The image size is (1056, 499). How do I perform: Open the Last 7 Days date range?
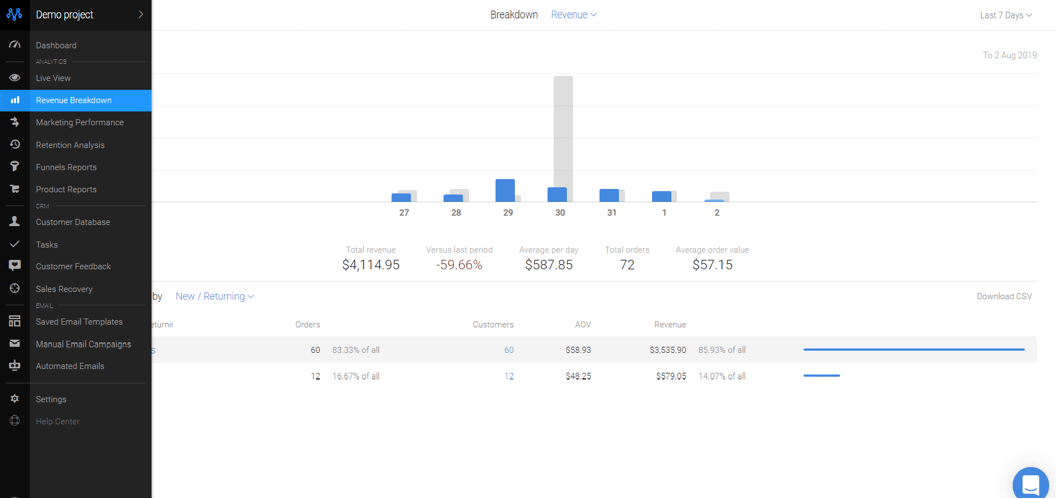[x=1005, y=15]
